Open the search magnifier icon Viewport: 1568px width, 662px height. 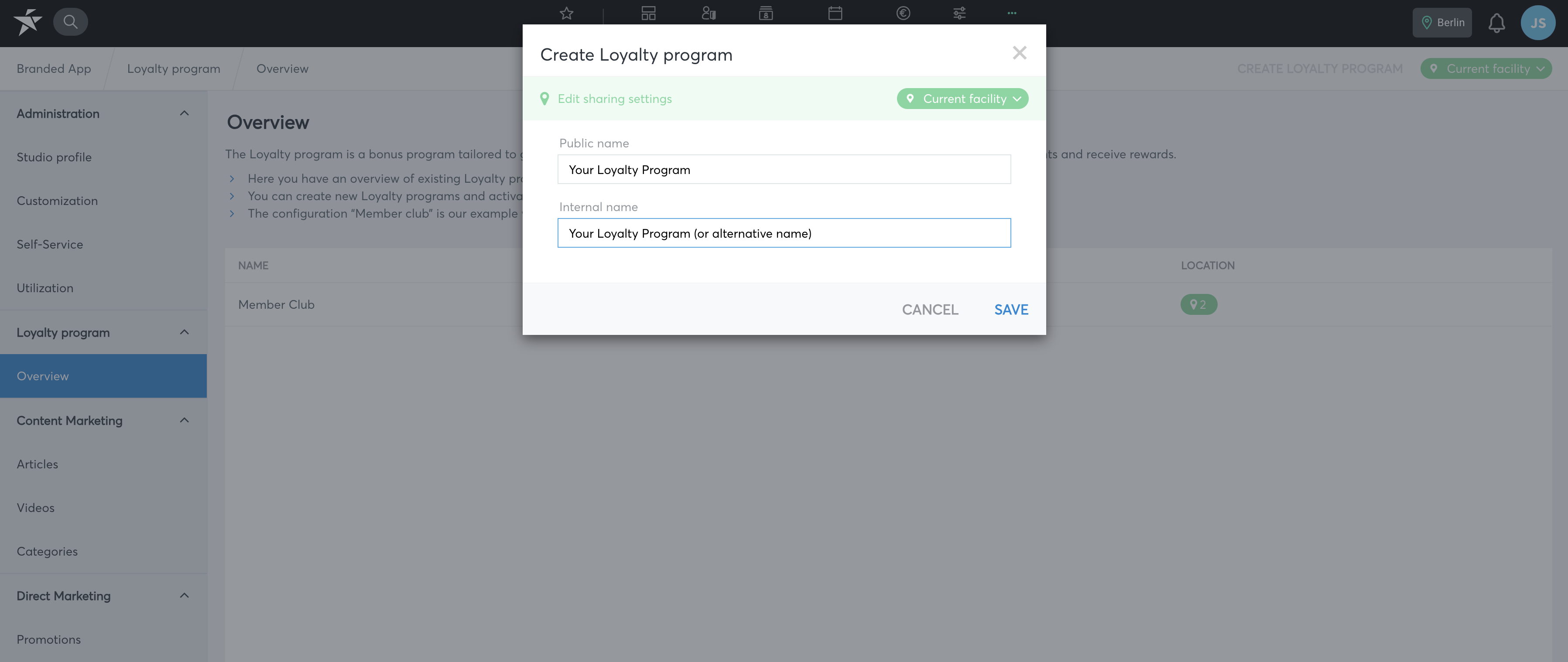click(x=71, y=22)
